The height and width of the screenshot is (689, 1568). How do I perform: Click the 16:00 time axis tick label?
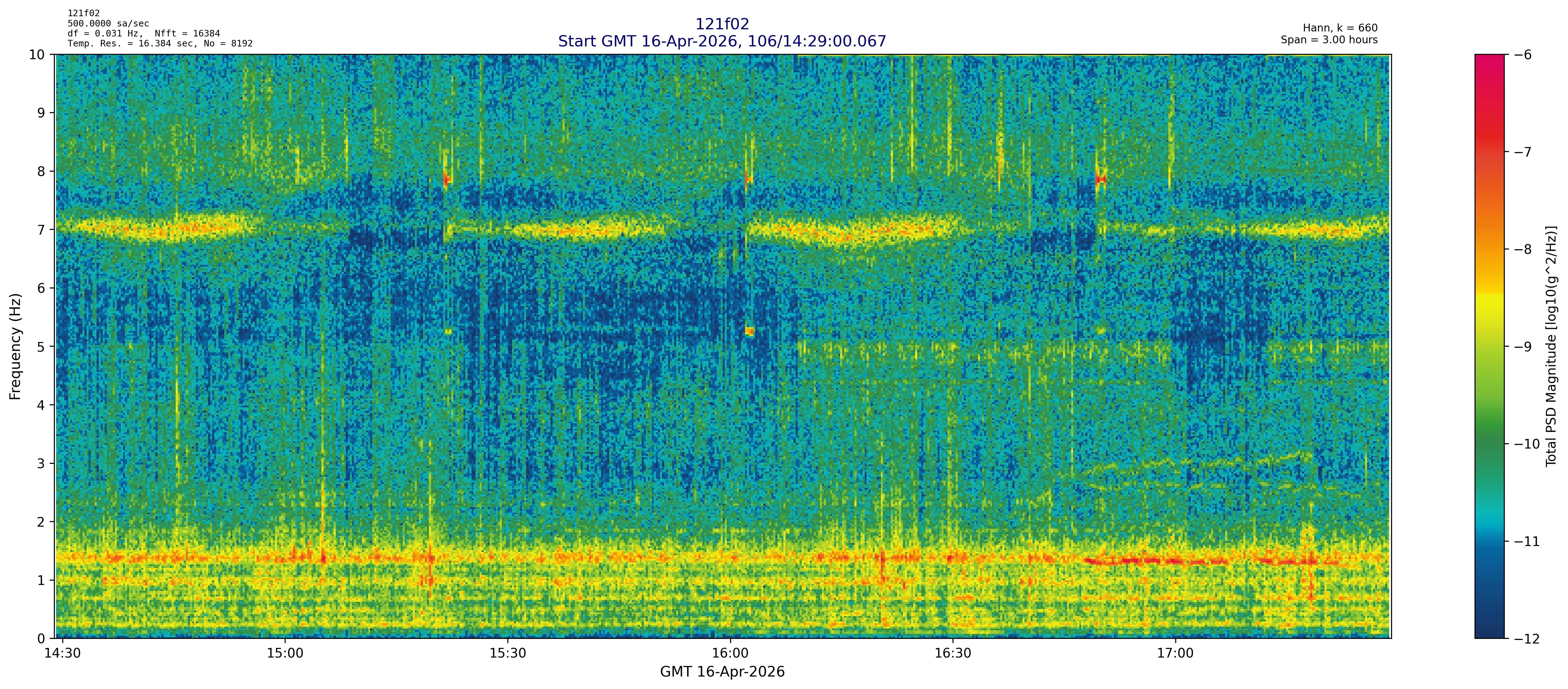pyautogui.click(x=730, y=654)
